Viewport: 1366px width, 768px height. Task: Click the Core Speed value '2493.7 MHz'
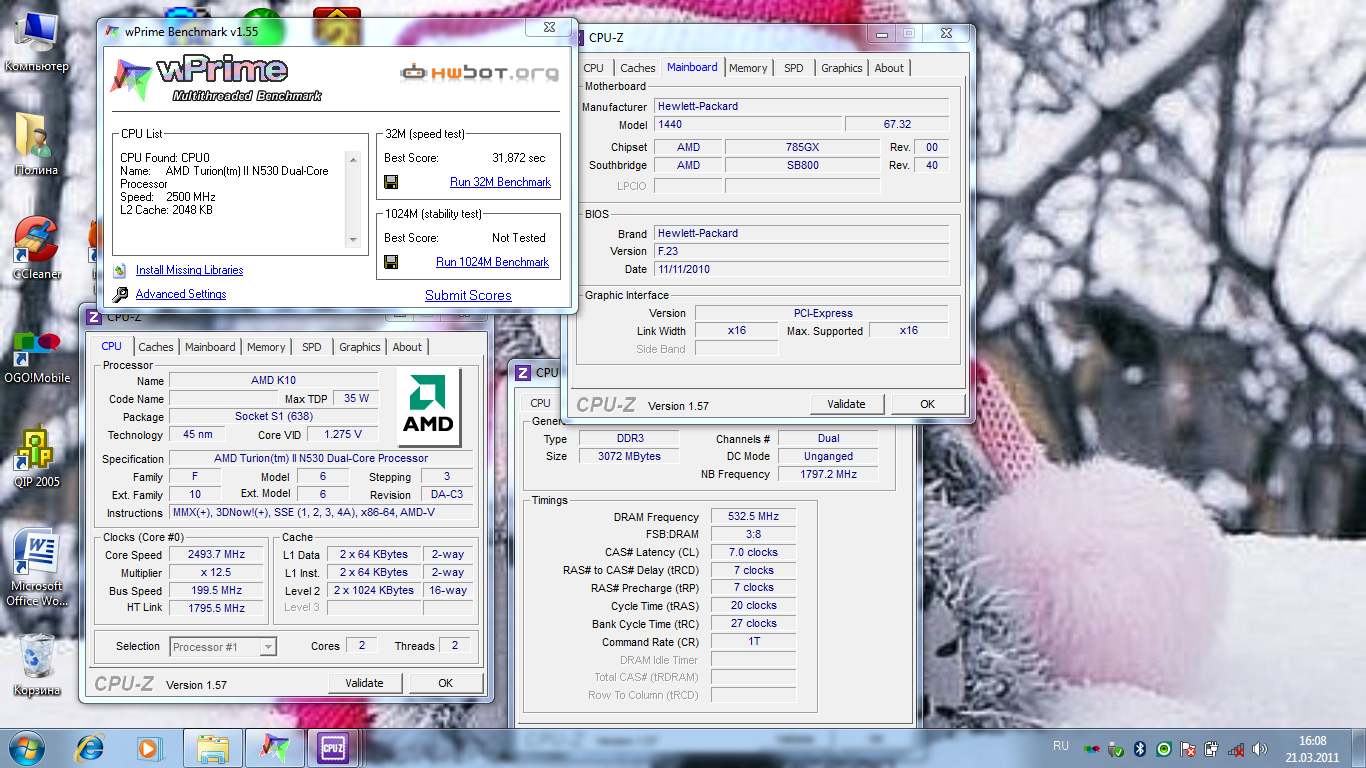tap(216, 555)
